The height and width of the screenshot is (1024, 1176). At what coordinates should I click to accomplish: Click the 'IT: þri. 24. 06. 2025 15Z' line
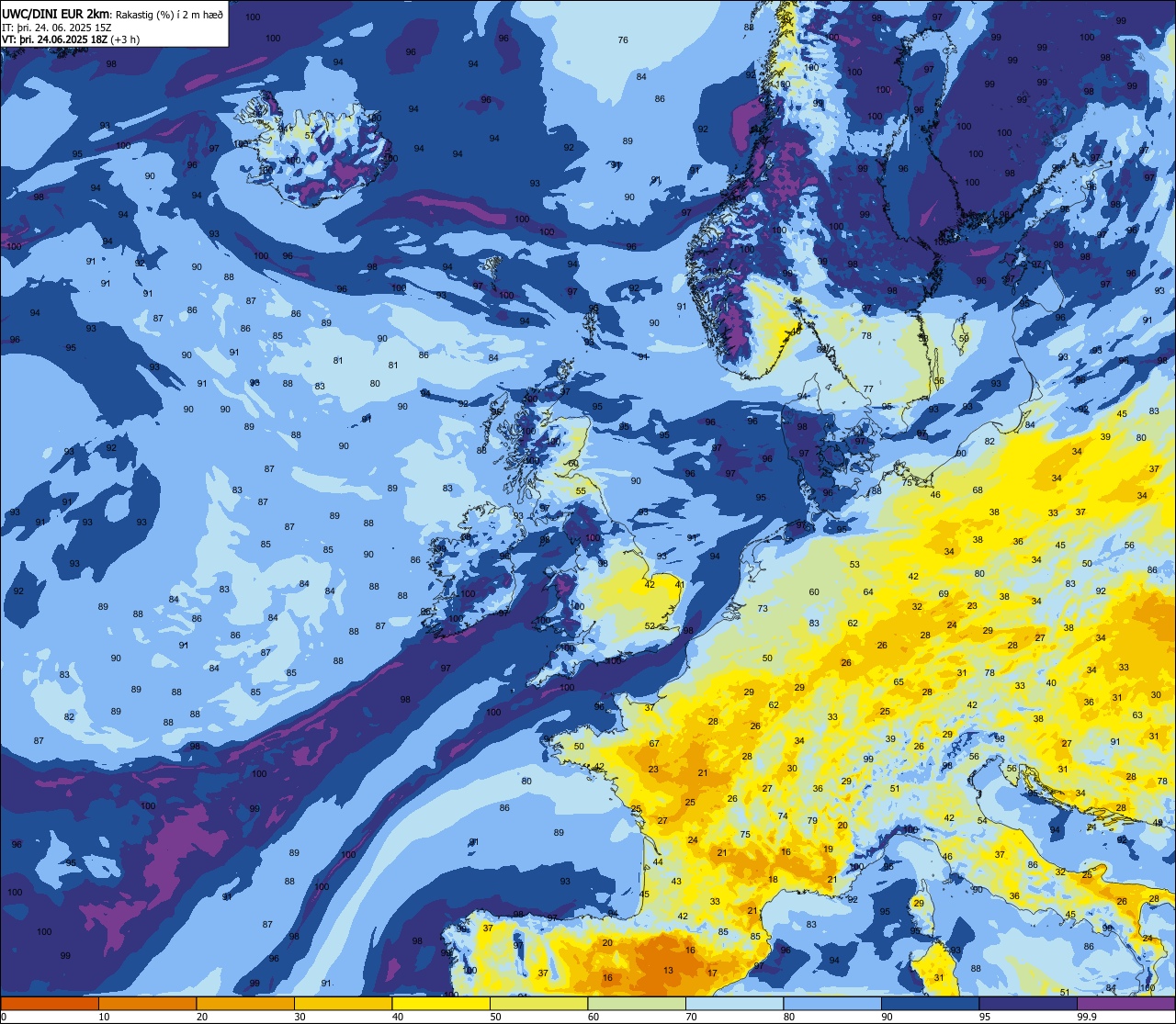(x=57, y=27)
